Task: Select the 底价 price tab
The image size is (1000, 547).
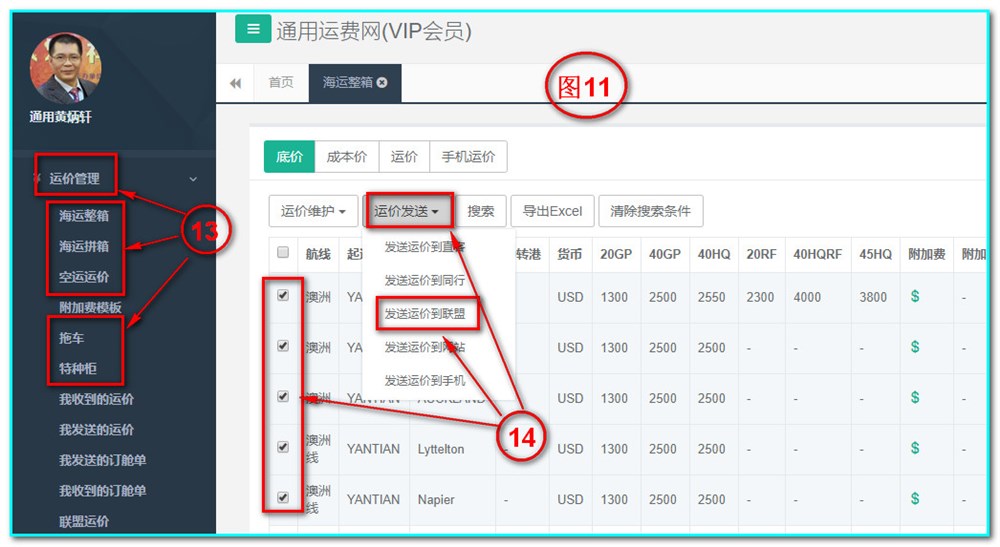Action: coord(290,157)
